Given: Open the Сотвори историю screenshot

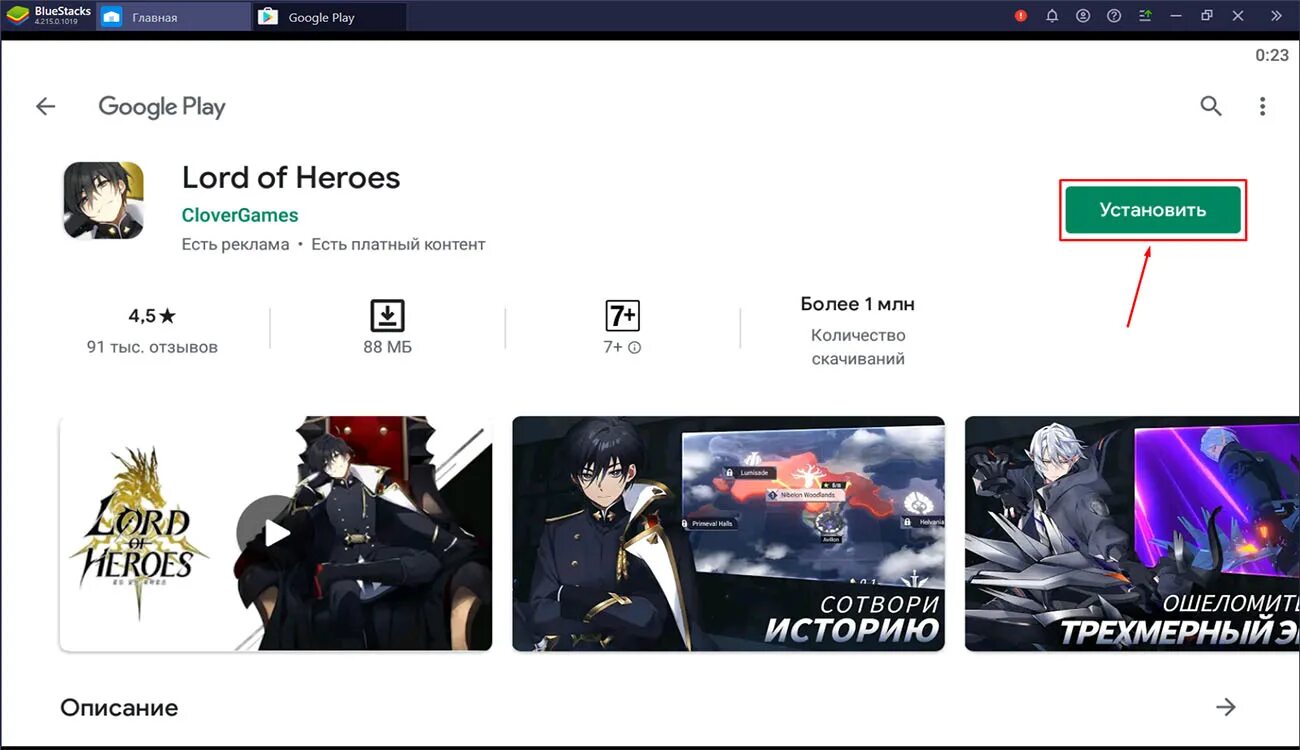Looking at the screenshot, I should pos(728,534).
